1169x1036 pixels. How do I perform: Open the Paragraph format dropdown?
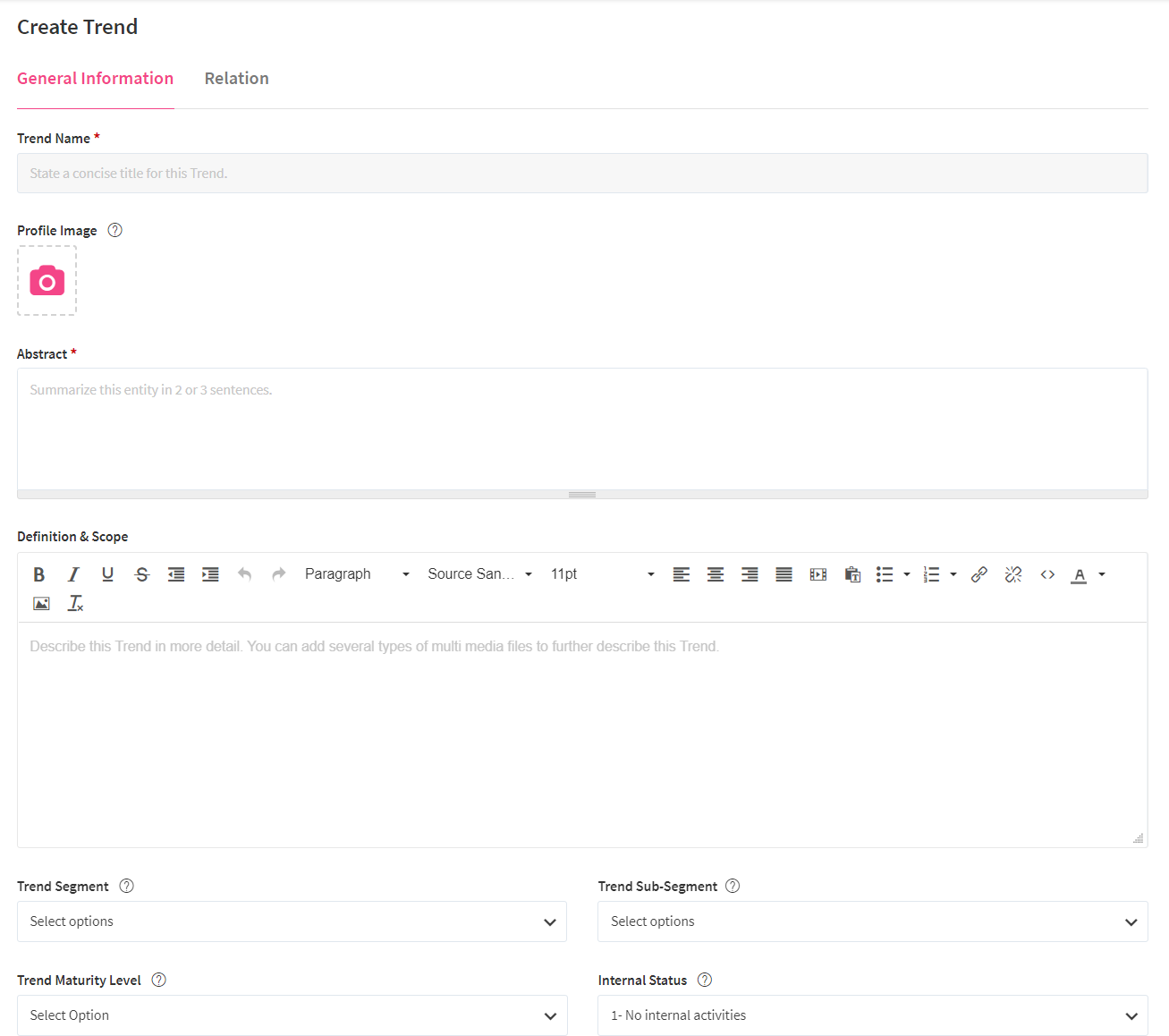point(356,574)
